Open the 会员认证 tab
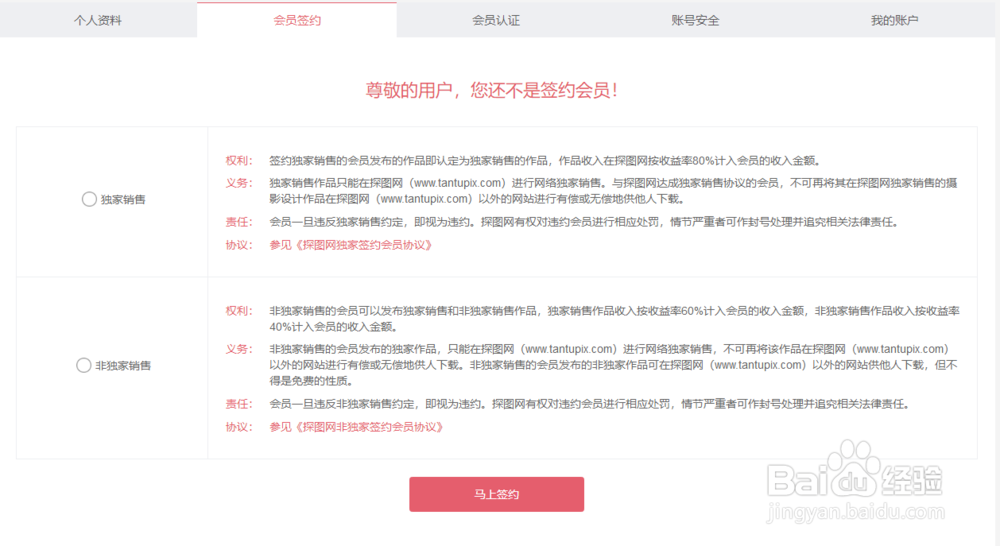Image resolution: width=1000 pixels, height=546 pixels. tap(496, 20)
